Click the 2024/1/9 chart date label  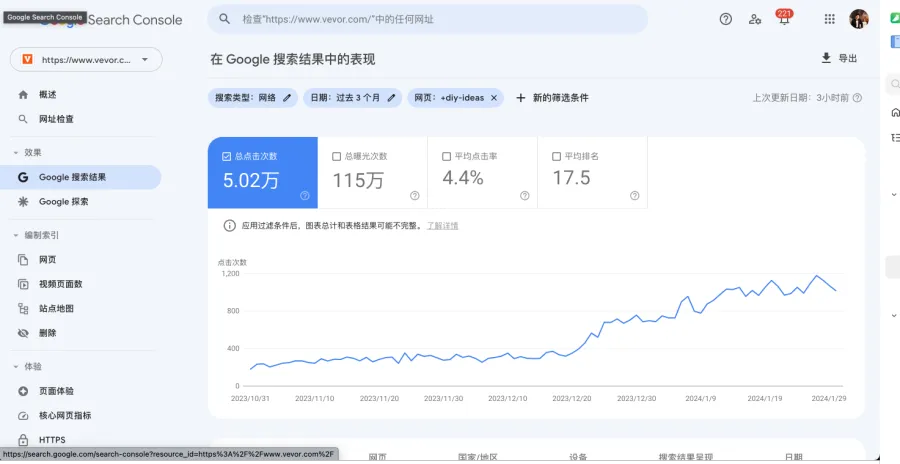click(700, 398)
